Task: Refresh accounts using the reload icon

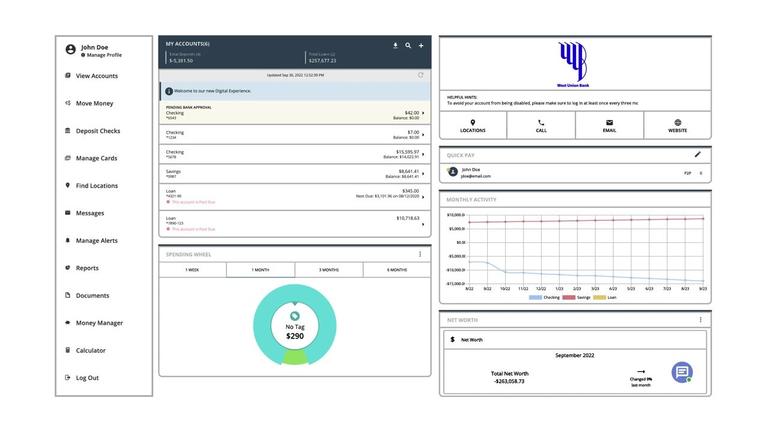Action: pyautogui.click(x=420, y=75)
